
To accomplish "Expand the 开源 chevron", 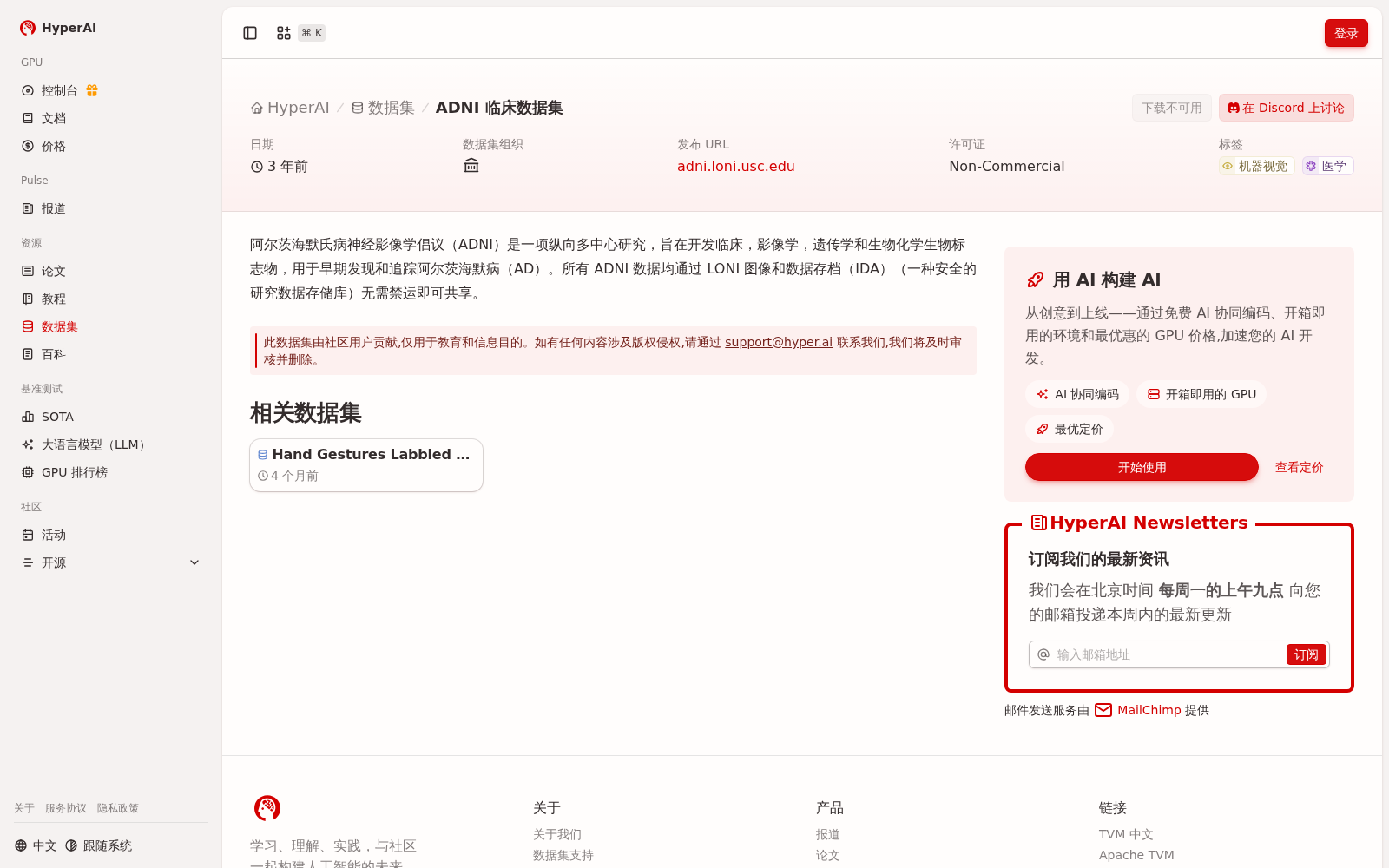I will 194,562.
